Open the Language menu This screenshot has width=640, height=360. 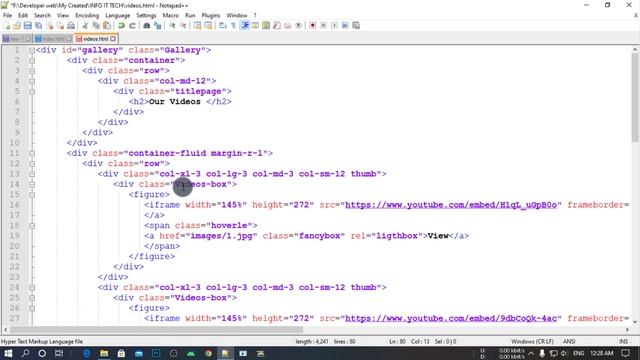click(118, 15)
